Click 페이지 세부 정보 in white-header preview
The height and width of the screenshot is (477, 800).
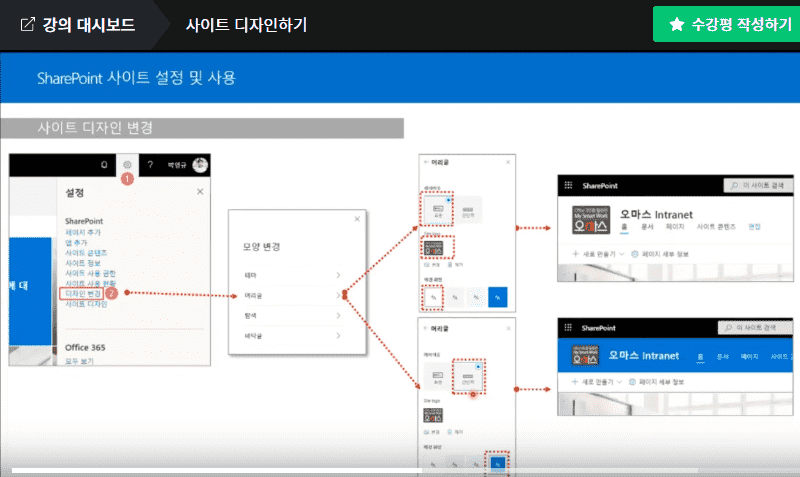(x=660, y=254)
